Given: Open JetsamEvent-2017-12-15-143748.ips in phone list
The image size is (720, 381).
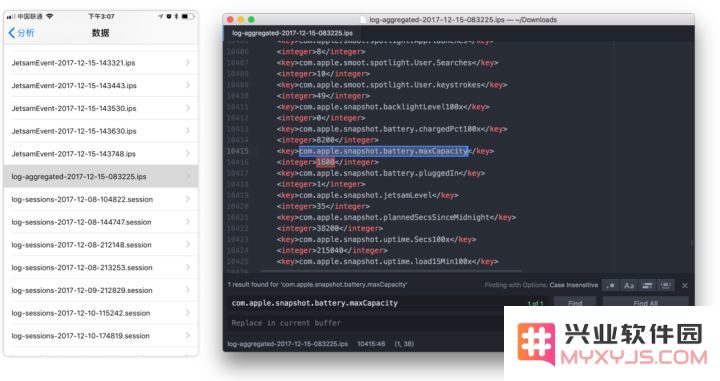Looking at the screenshot, I should coord(101,154).
